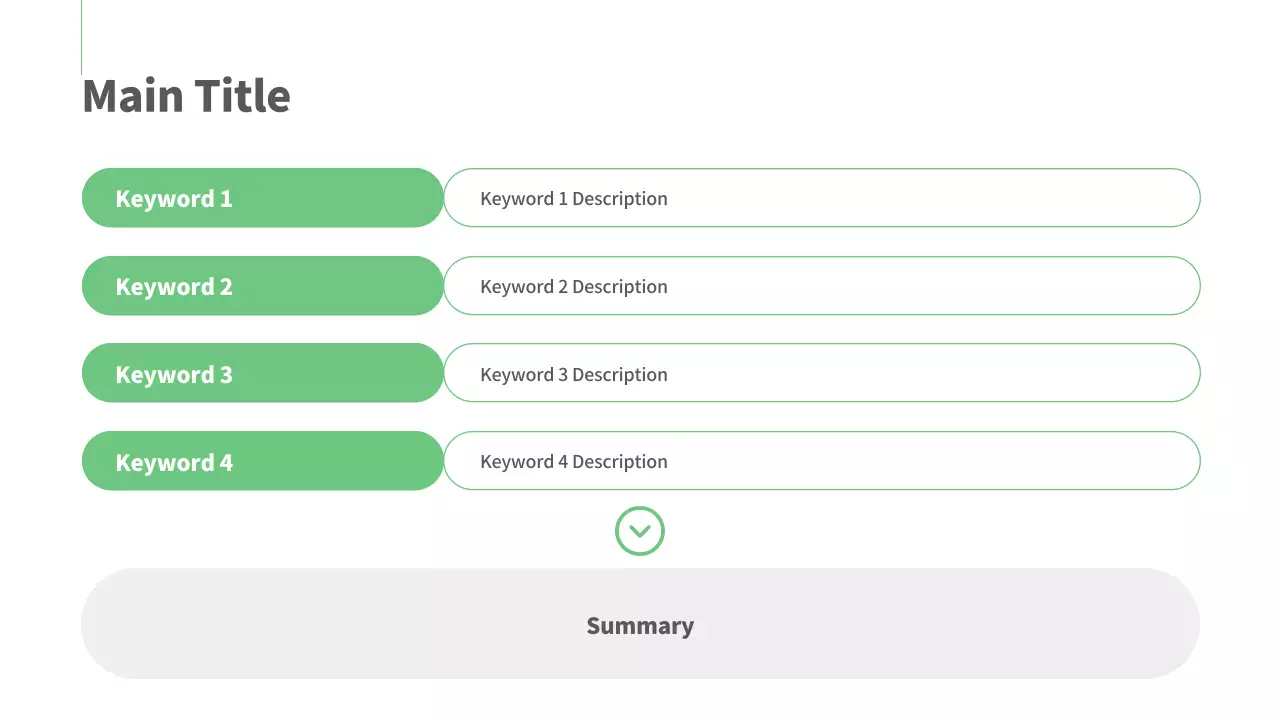Click the "Keyword 1 Description" text
This screenshot has width=1280, height=720.
point(574,199)
